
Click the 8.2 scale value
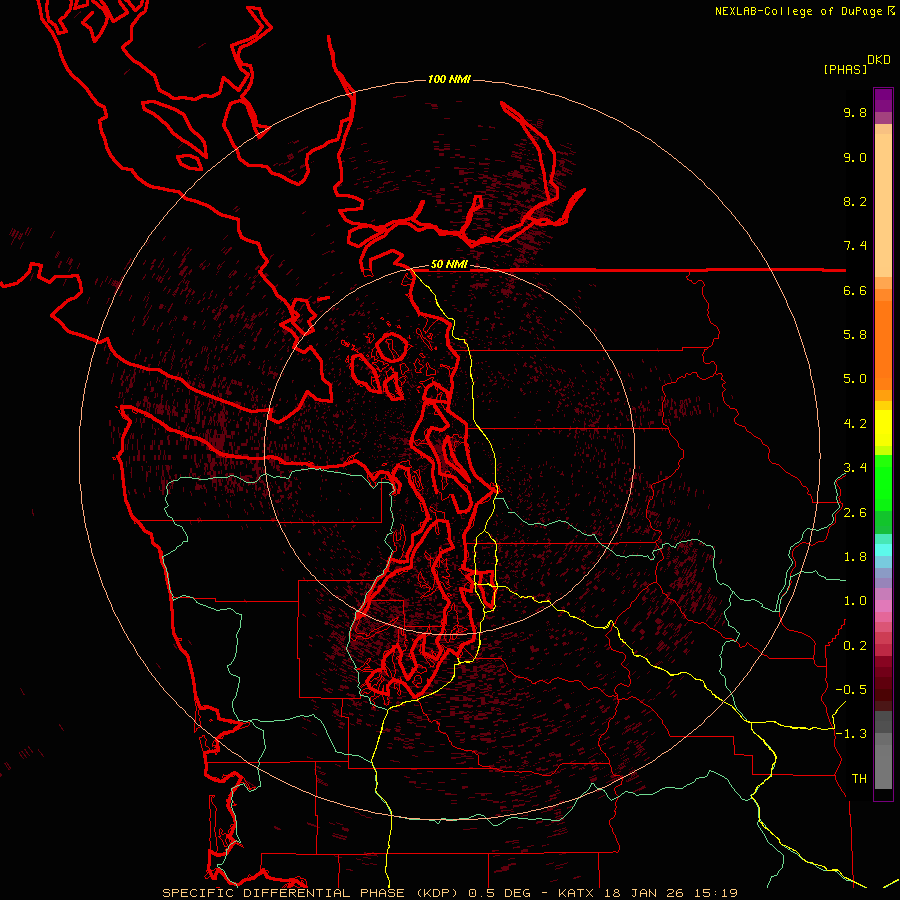[x=855, y=201]
